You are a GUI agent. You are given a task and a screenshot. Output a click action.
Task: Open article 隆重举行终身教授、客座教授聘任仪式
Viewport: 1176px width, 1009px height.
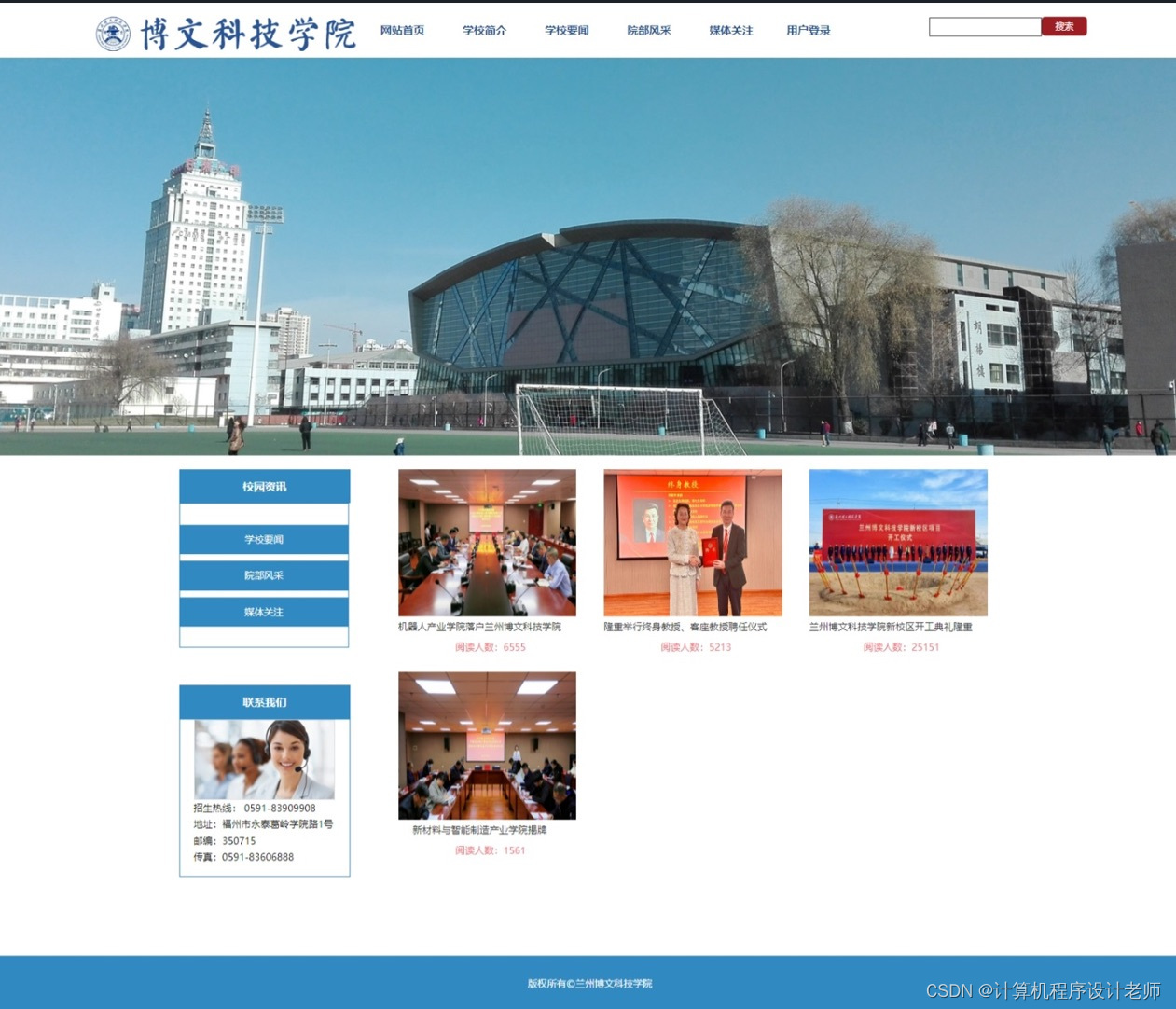click(x=685, y=627)
